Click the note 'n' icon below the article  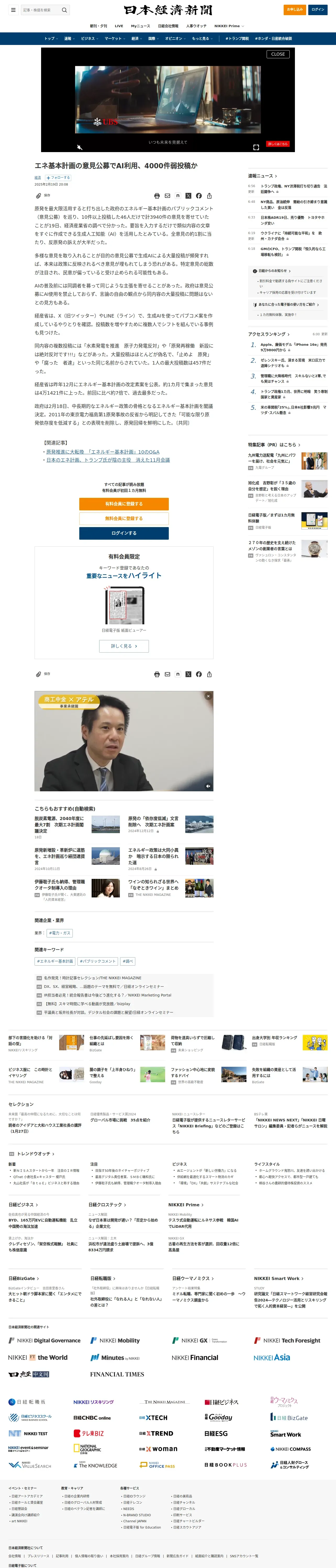coord(177,675)
